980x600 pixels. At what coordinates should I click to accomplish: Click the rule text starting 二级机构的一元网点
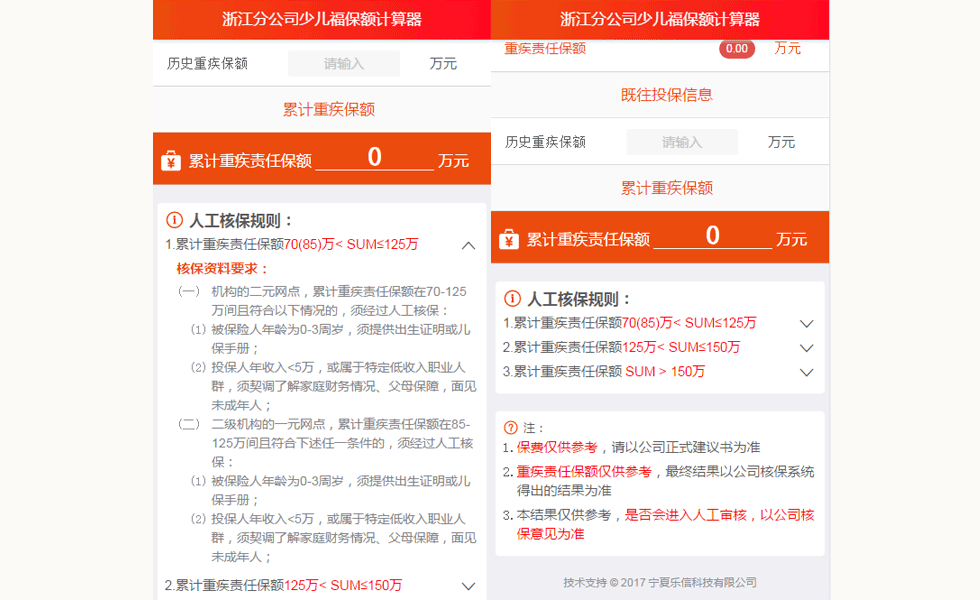click(342, 443)
